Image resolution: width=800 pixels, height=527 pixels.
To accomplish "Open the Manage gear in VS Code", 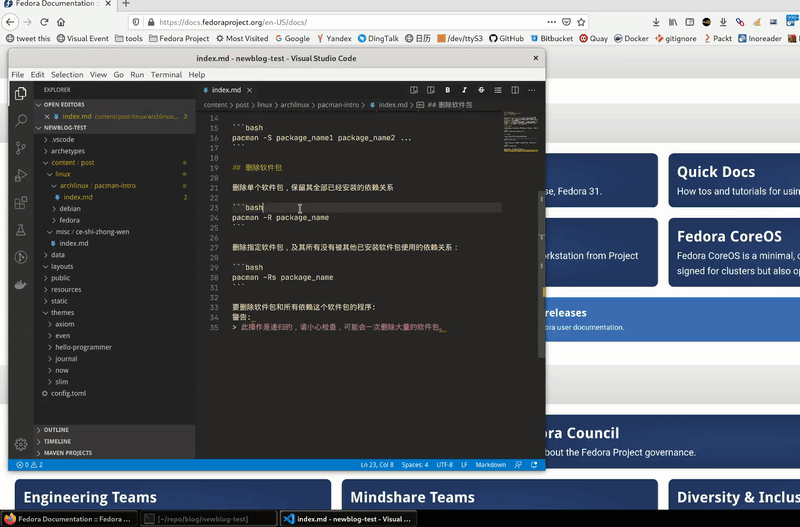I will [21, 444].
